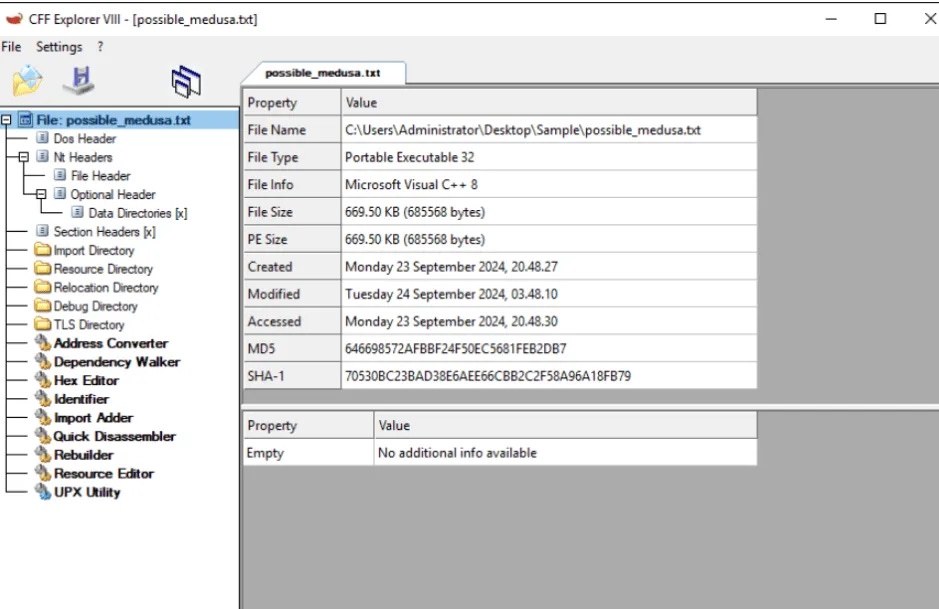Open the File menu
The width and height of the screenshot is (939, 609).
pos(11,47)
